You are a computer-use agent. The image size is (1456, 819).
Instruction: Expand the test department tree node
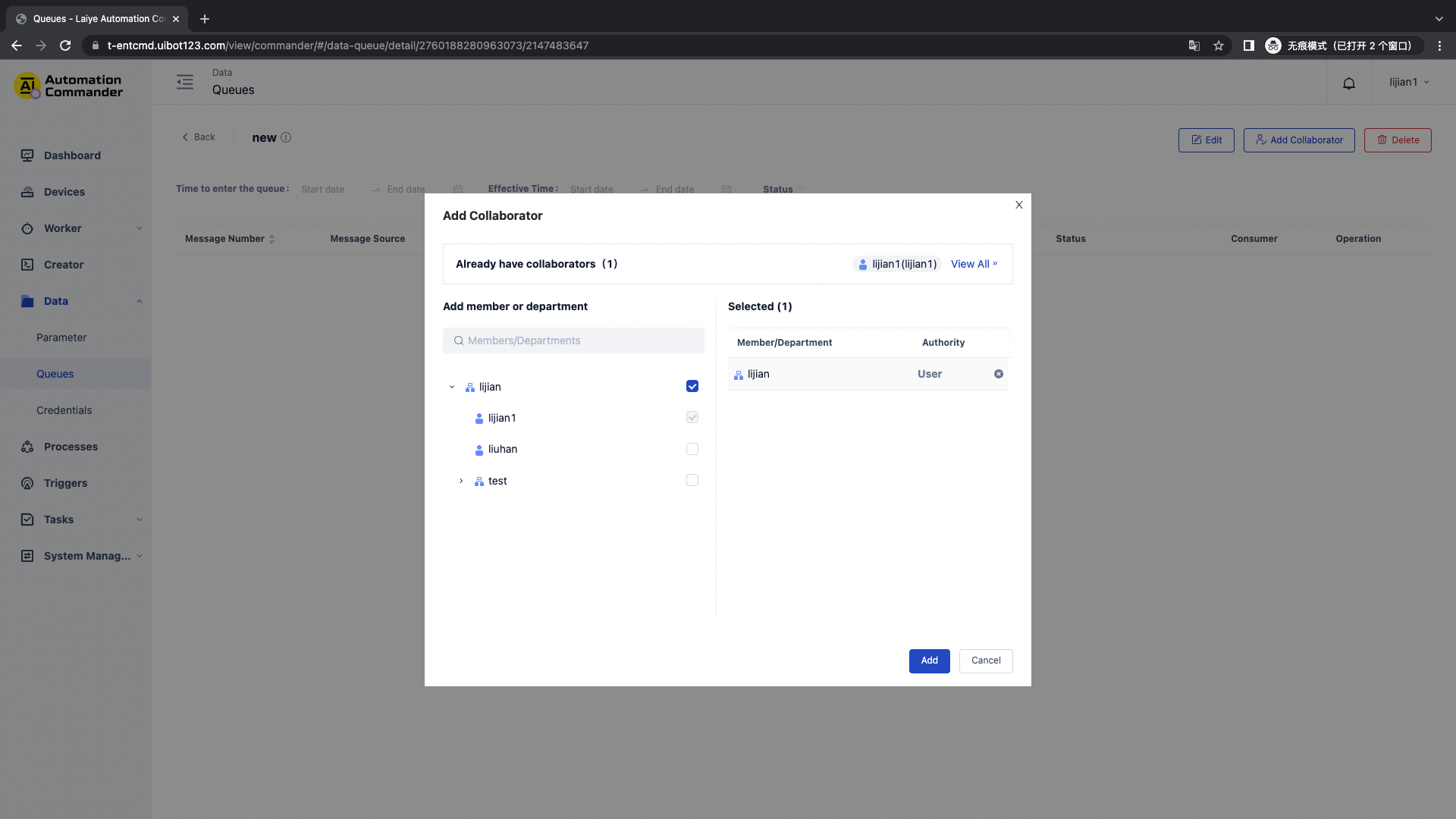(461, 481)
